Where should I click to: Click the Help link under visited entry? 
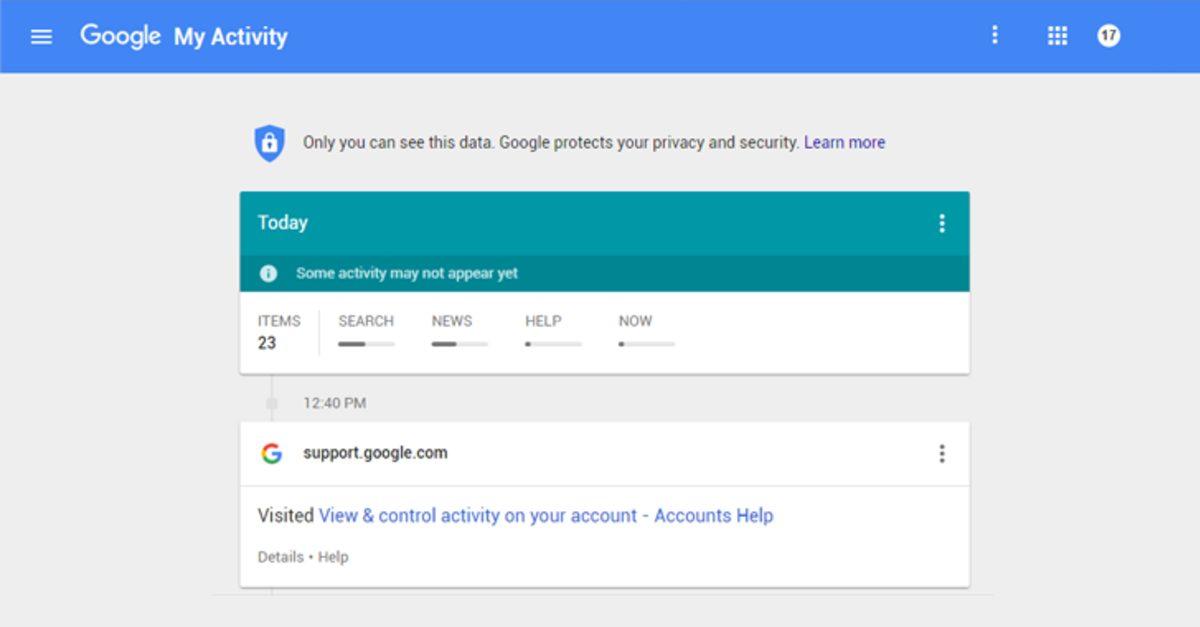tap(333, 557)
